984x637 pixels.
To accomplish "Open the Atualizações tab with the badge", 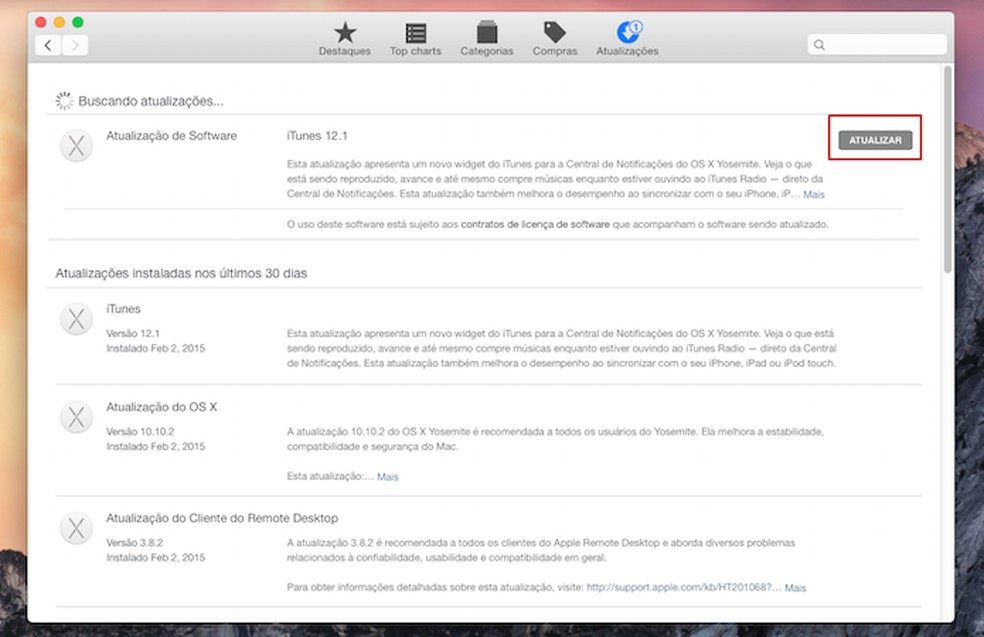I will coord(627,38).
